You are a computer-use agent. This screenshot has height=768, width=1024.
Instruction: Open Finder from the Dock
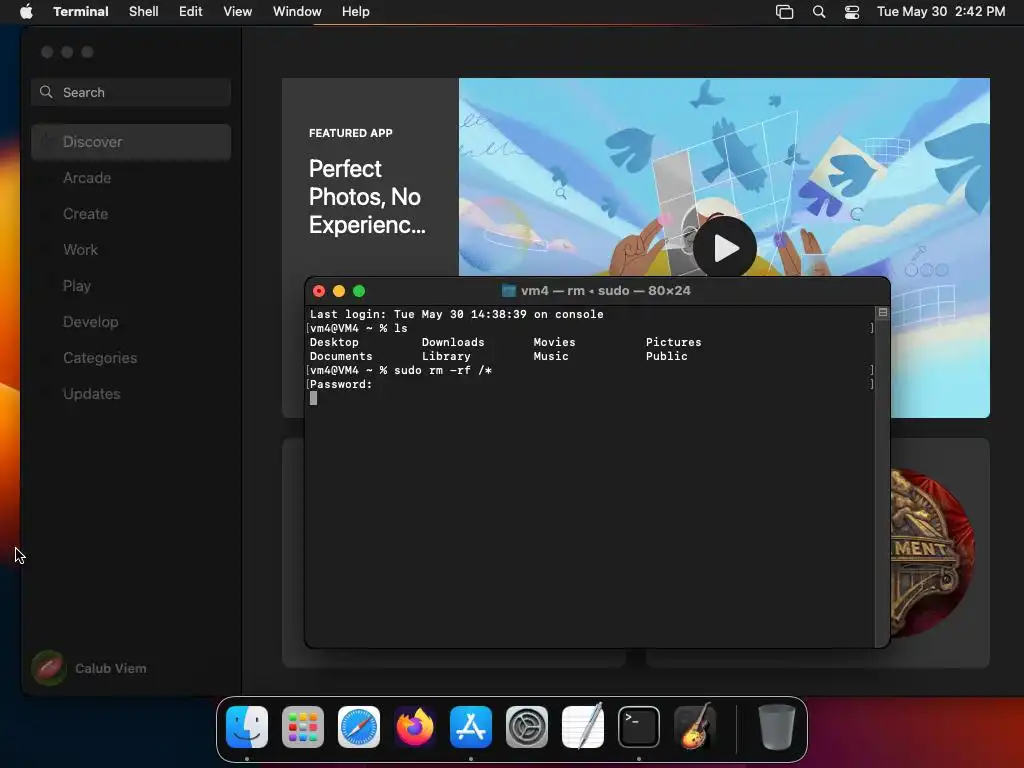coord(247,727)
